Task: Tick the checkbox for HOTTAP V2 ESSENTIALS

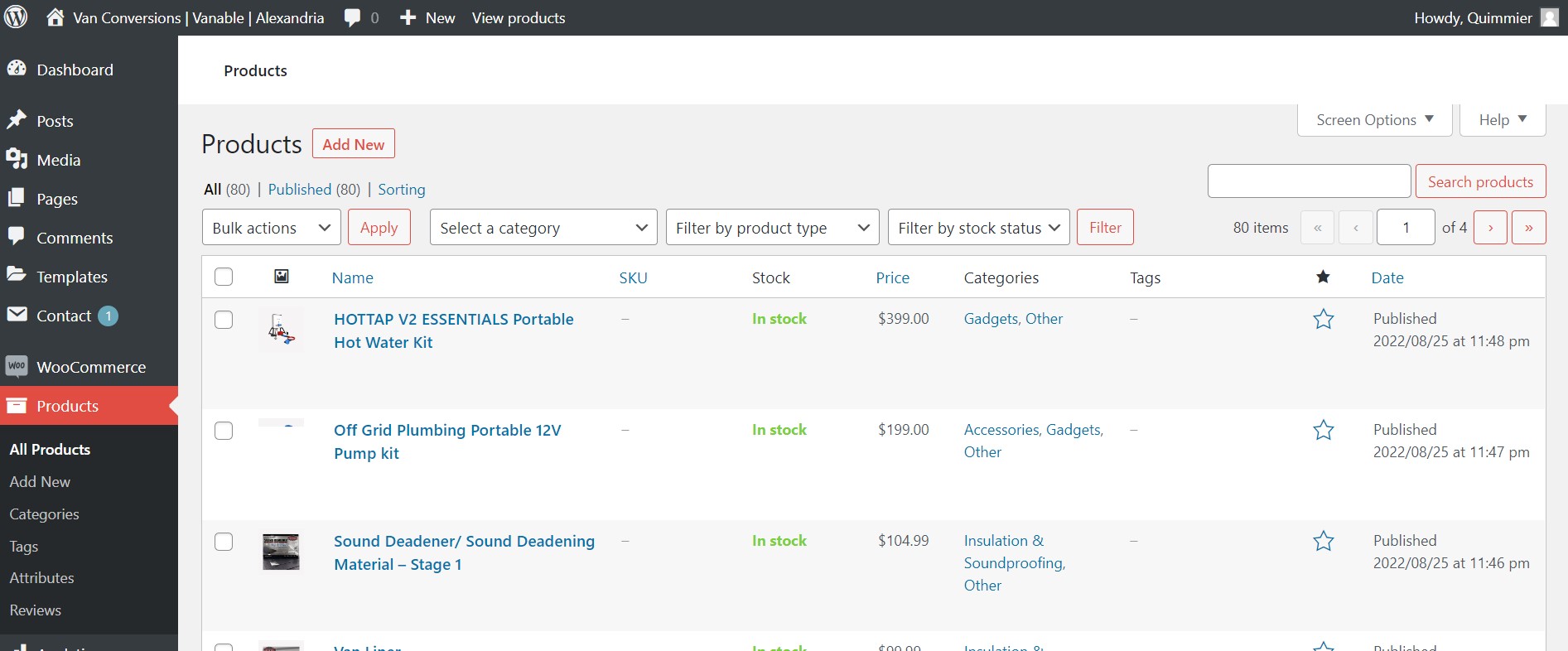Action: pos(224,320)
